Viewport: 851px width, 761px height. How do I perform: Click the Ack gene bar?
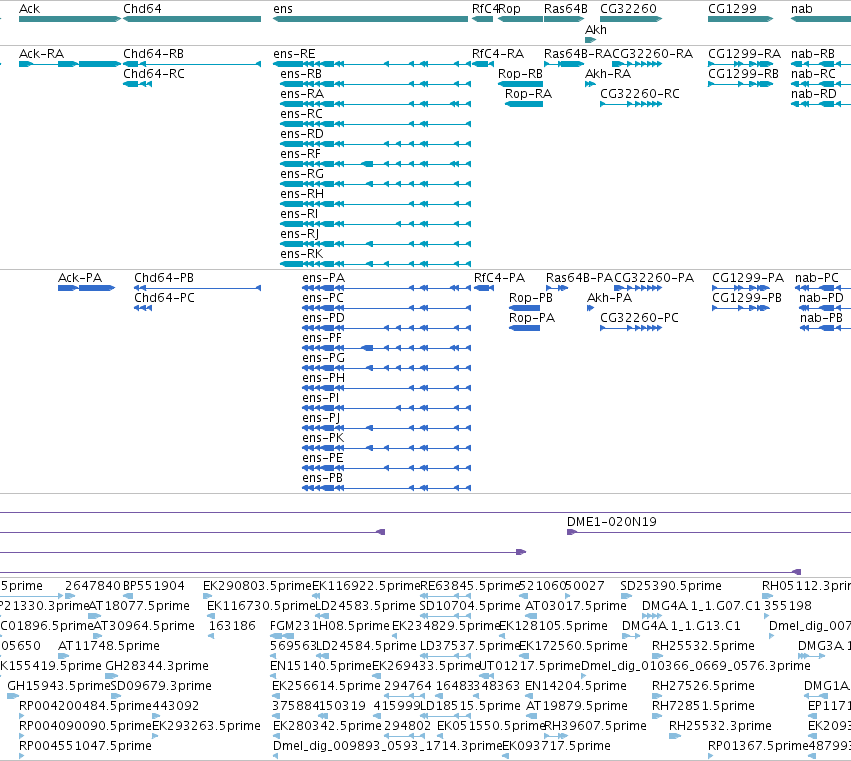click(69, 19)
